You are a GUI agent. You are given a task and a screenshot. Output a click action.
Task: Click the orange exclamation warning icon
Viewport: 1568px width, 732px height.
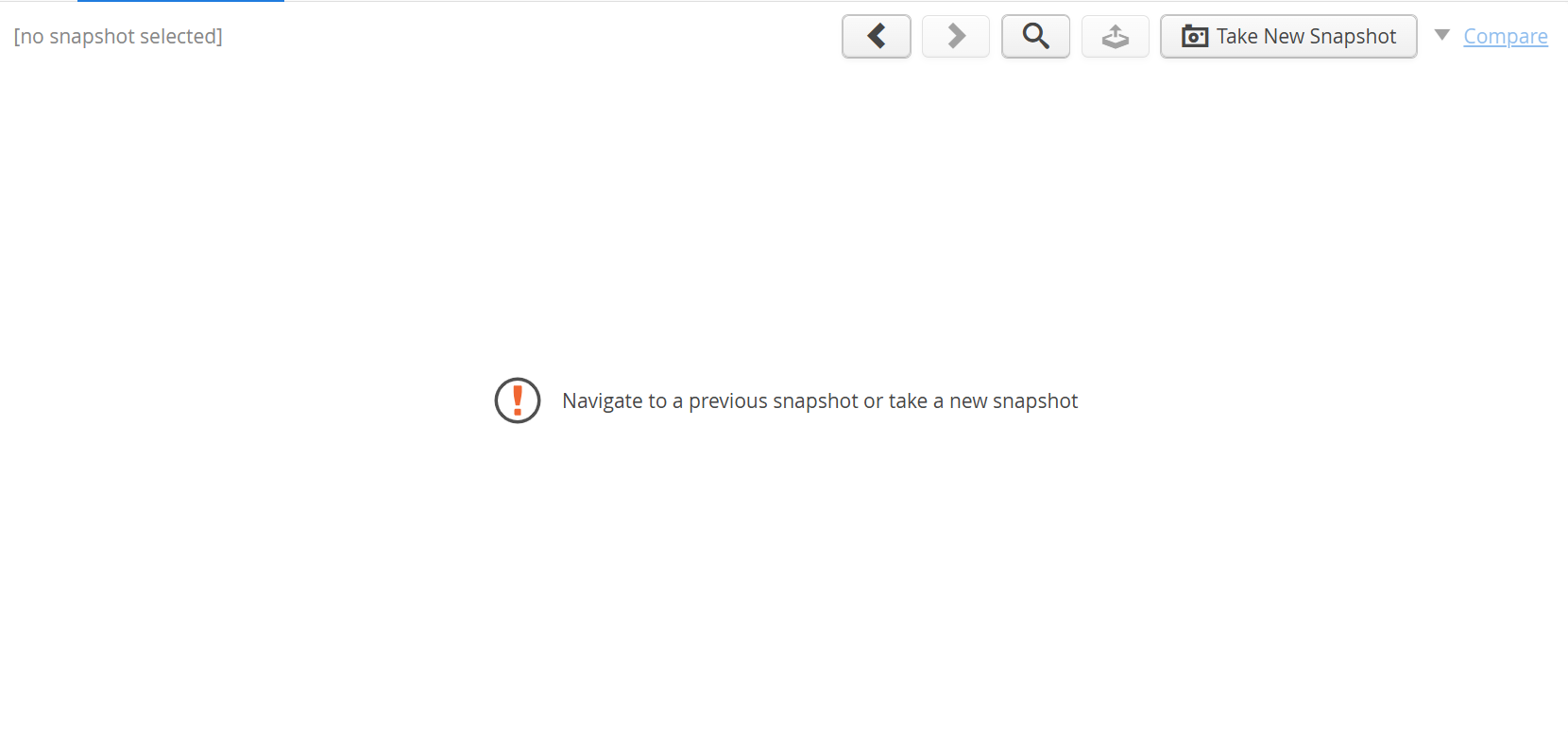click(x=518, y=400)
